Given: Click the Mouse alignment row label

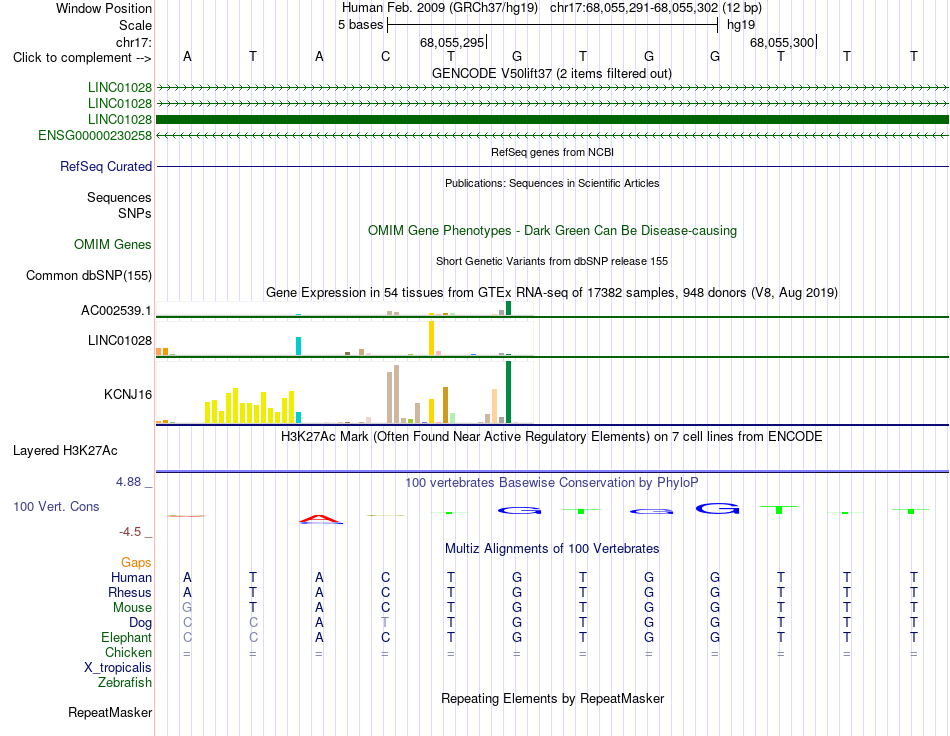Looking at the screenshot, I should tap(132, 608).
